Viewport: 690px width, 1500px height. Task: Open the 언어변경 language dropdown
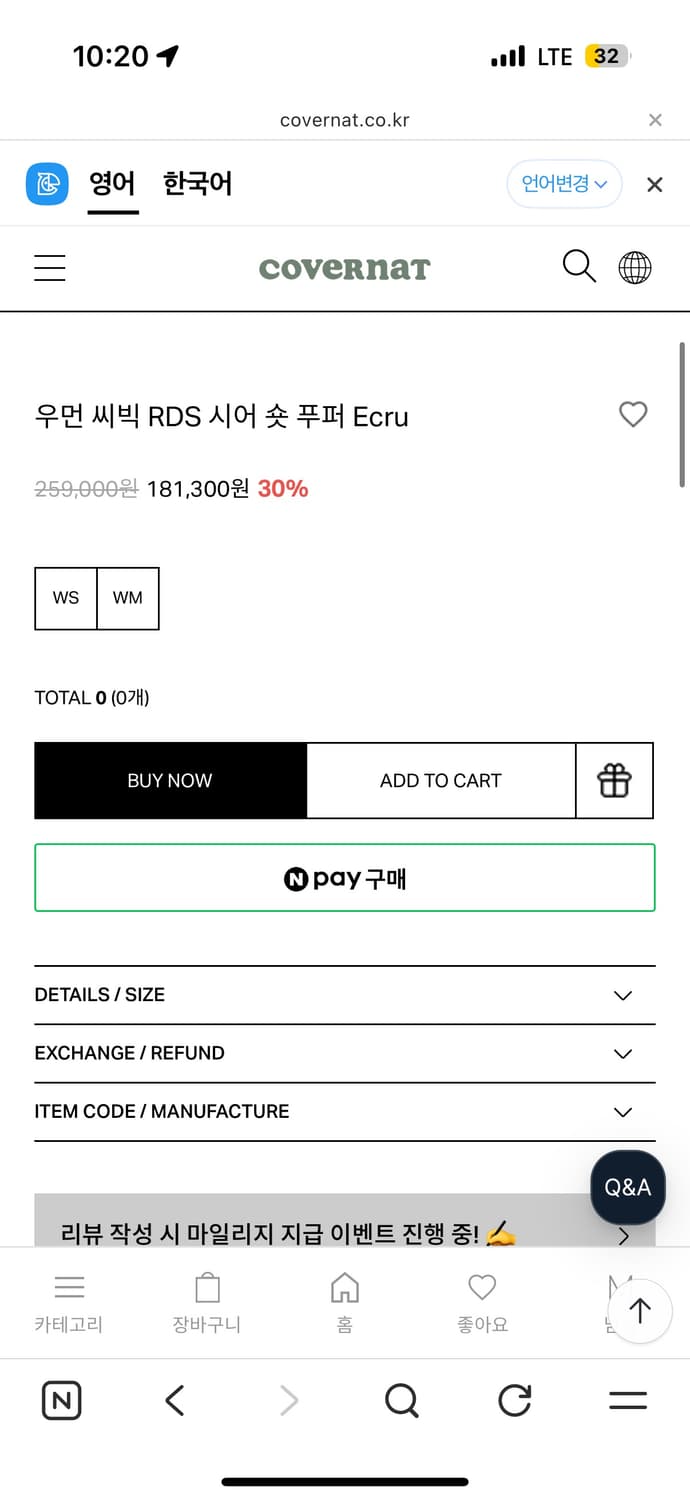coord(564,184)
